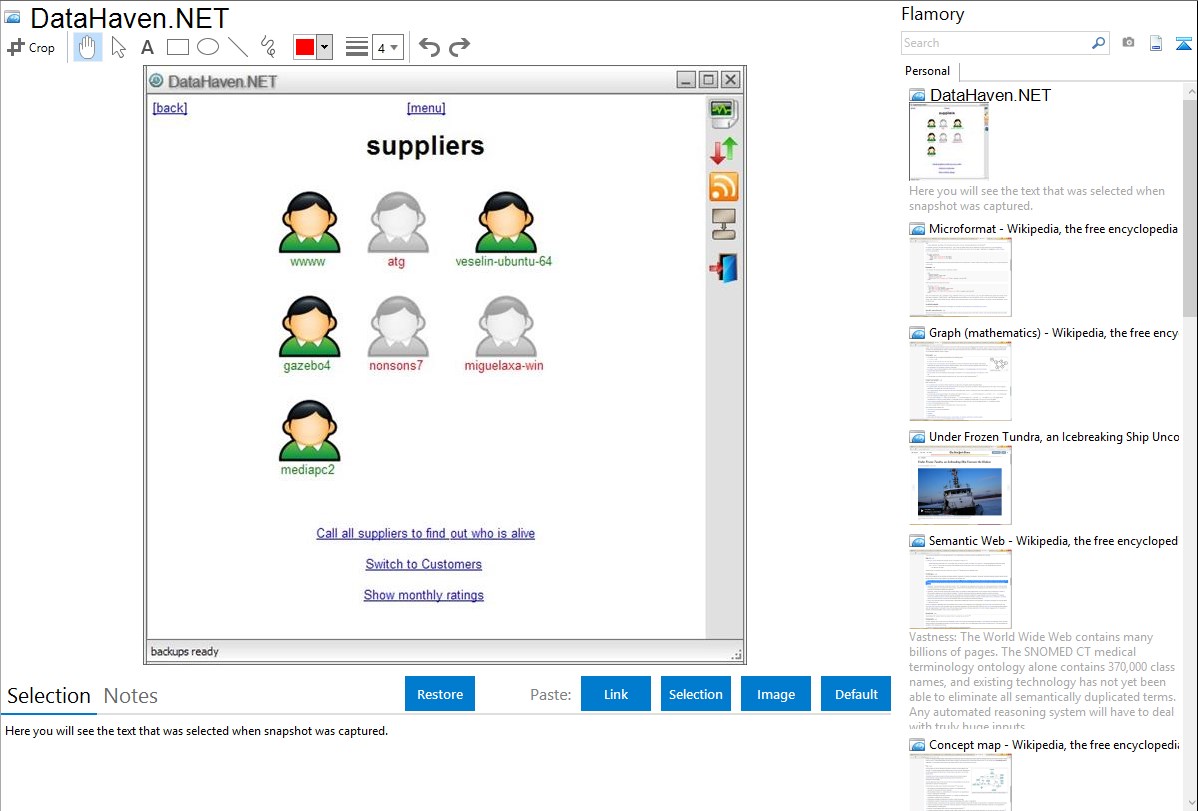Click the Paste Default button
The image size is (1198, 811).
coord(856,694)
